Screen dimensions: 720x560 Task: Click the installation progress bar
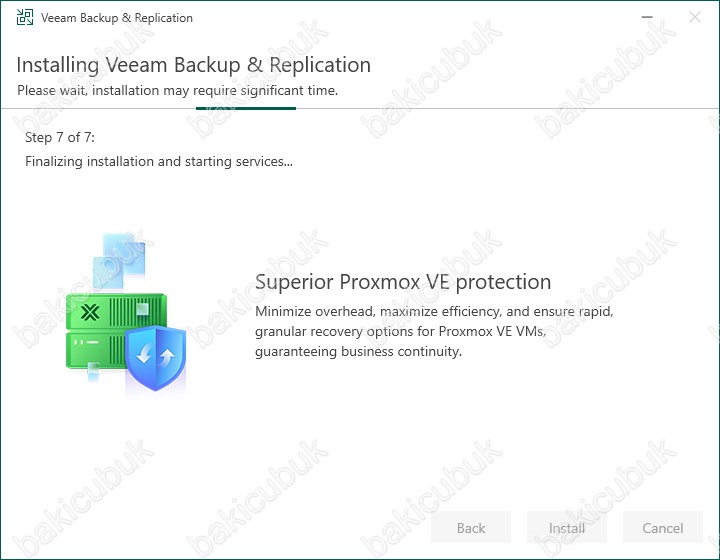tap(245, 108)
